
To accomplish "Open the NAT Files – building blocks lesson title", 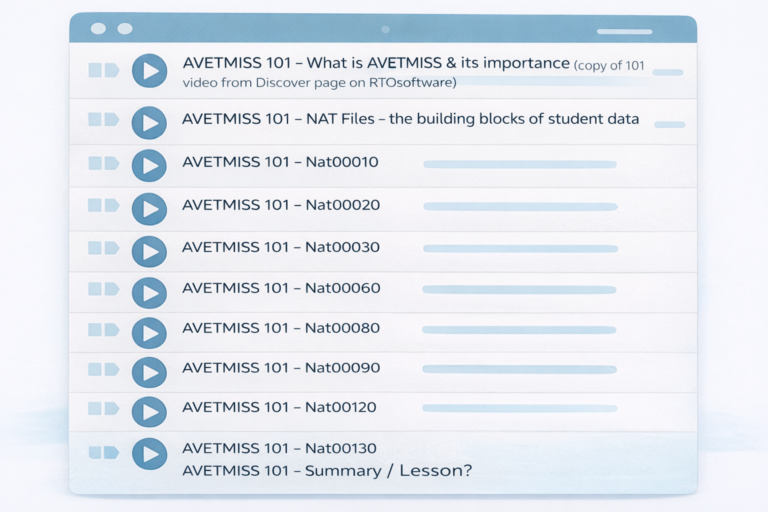I will pyautogui.click(x=410, y=119).
